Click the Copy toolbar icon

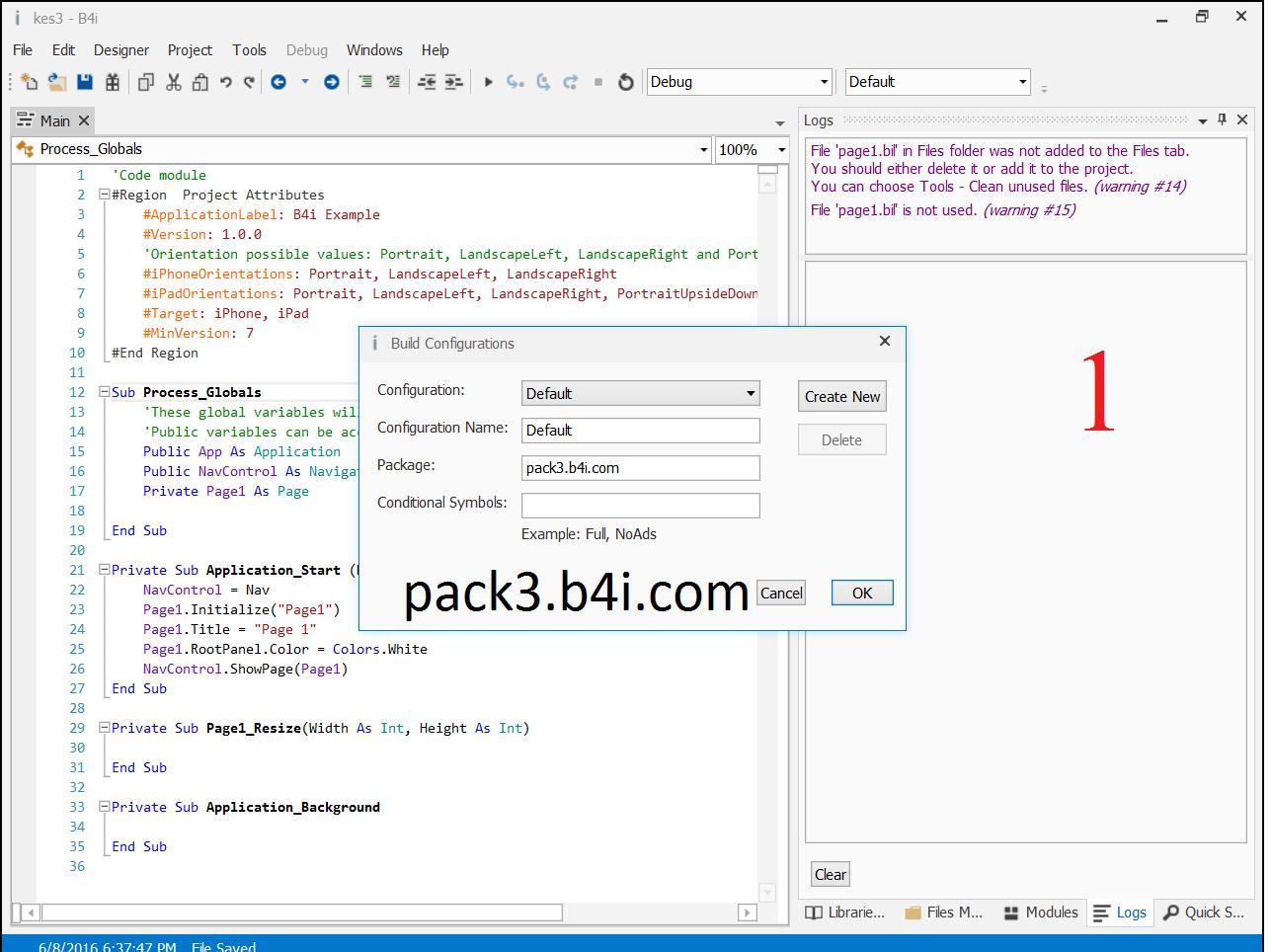(146, 82)
